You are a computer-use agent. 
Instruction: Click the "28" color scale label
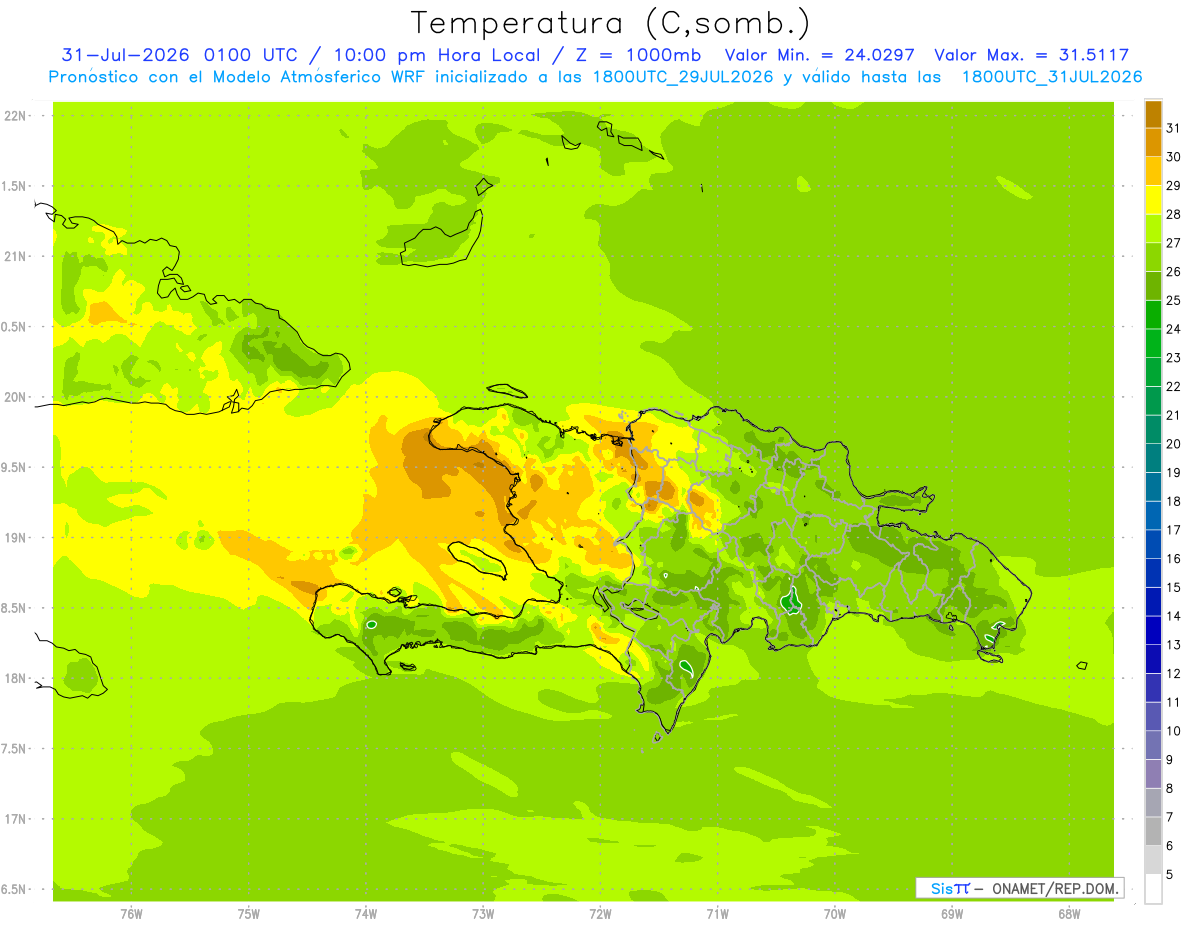(1173, 214)
